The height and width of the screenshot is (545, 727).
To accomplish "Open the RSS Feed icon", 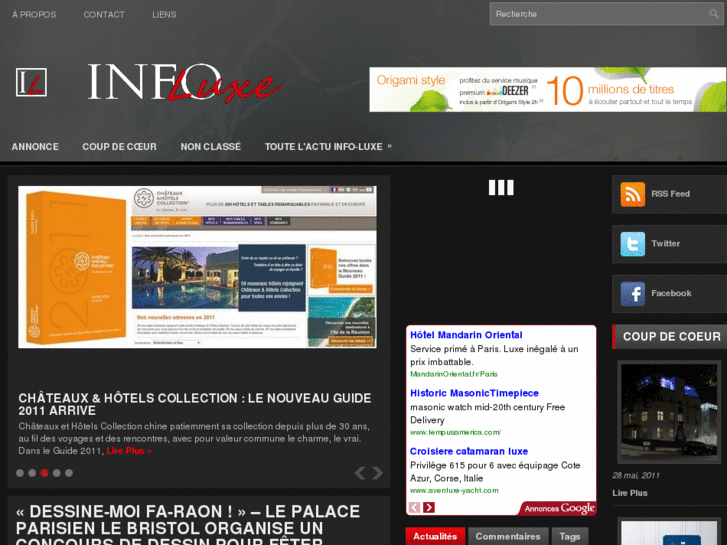I will 632,194.
